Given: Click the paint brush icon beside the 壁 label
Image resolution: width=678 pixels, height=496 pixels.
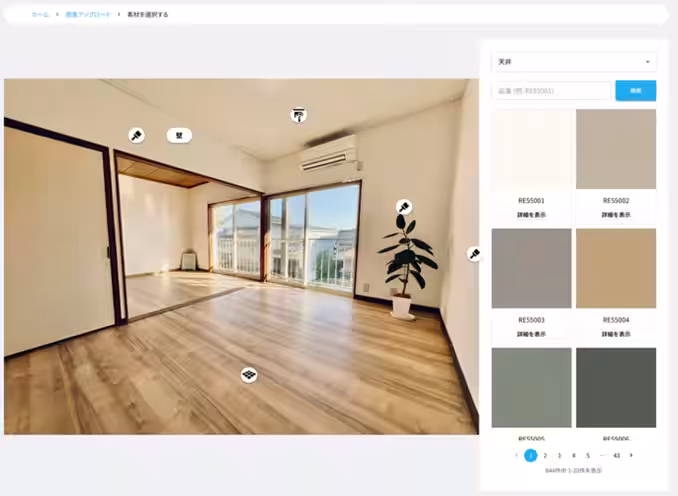Looking at the screenshot, I should click(136, 135).
